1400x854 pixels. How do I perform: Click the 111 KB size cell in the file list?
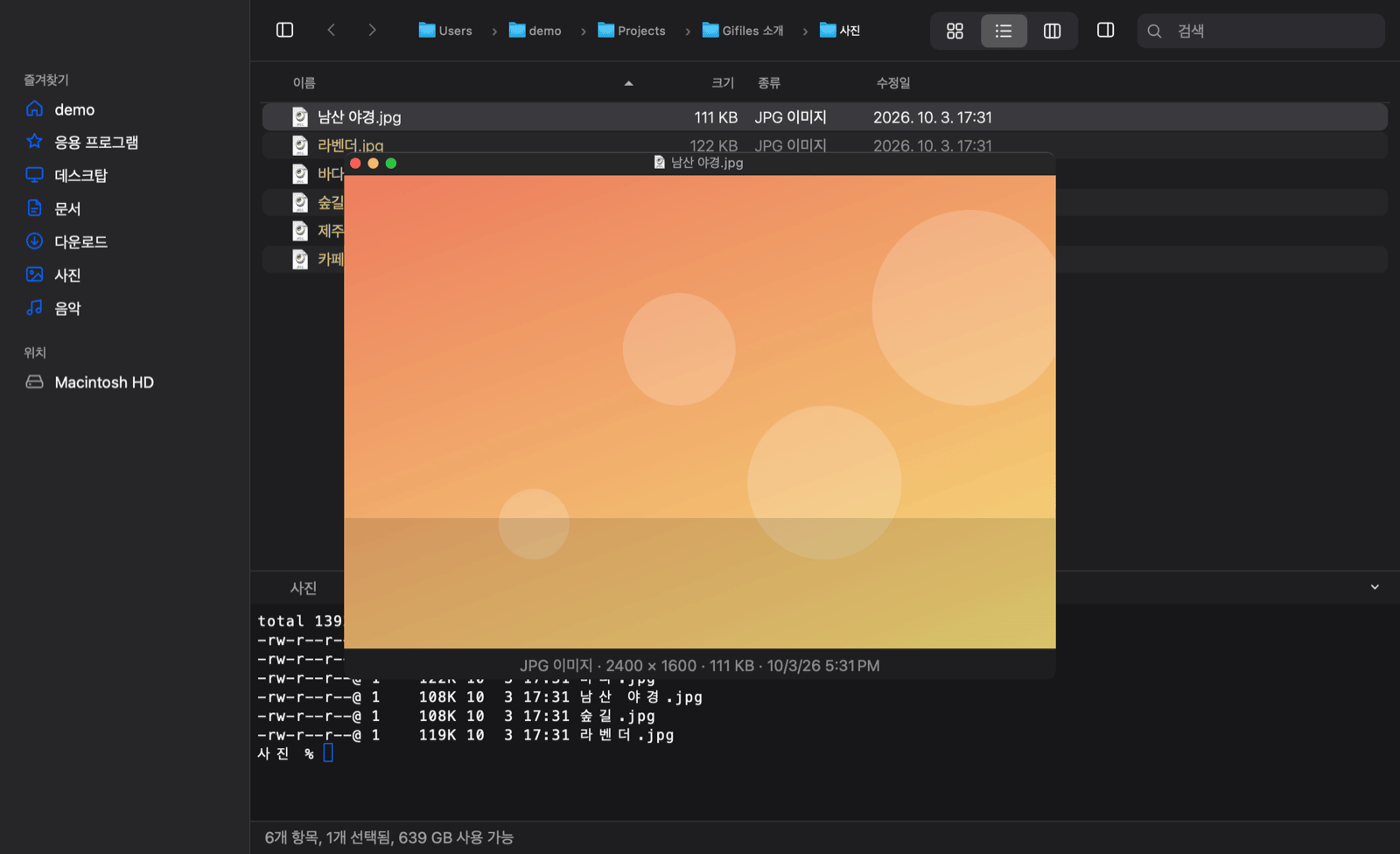pos(716,117)
